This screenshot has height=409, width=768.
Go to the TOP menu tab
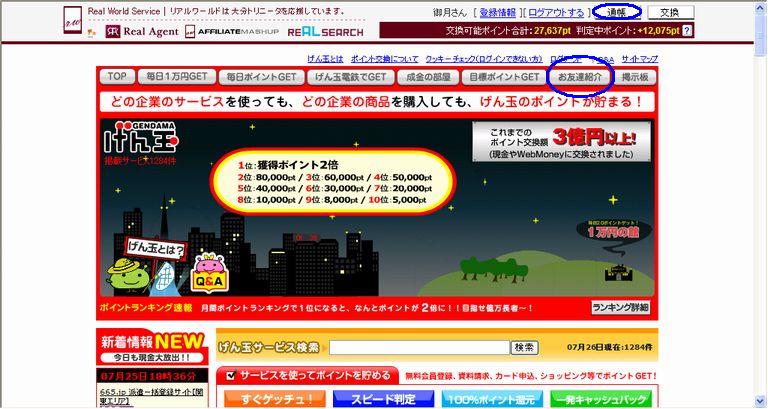point(117,77)
